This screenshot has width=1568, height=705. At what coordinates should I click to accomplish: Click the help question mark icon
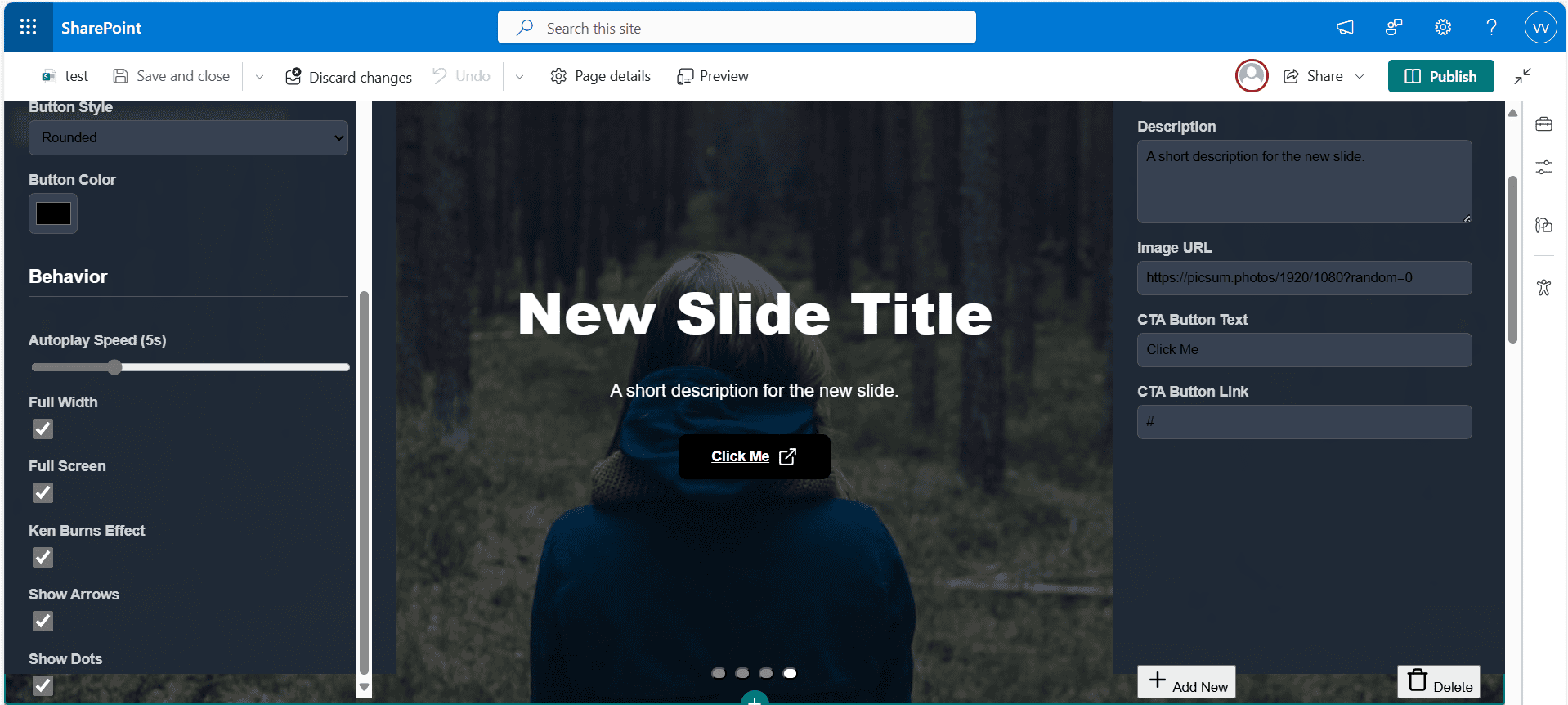(1492, 27)
